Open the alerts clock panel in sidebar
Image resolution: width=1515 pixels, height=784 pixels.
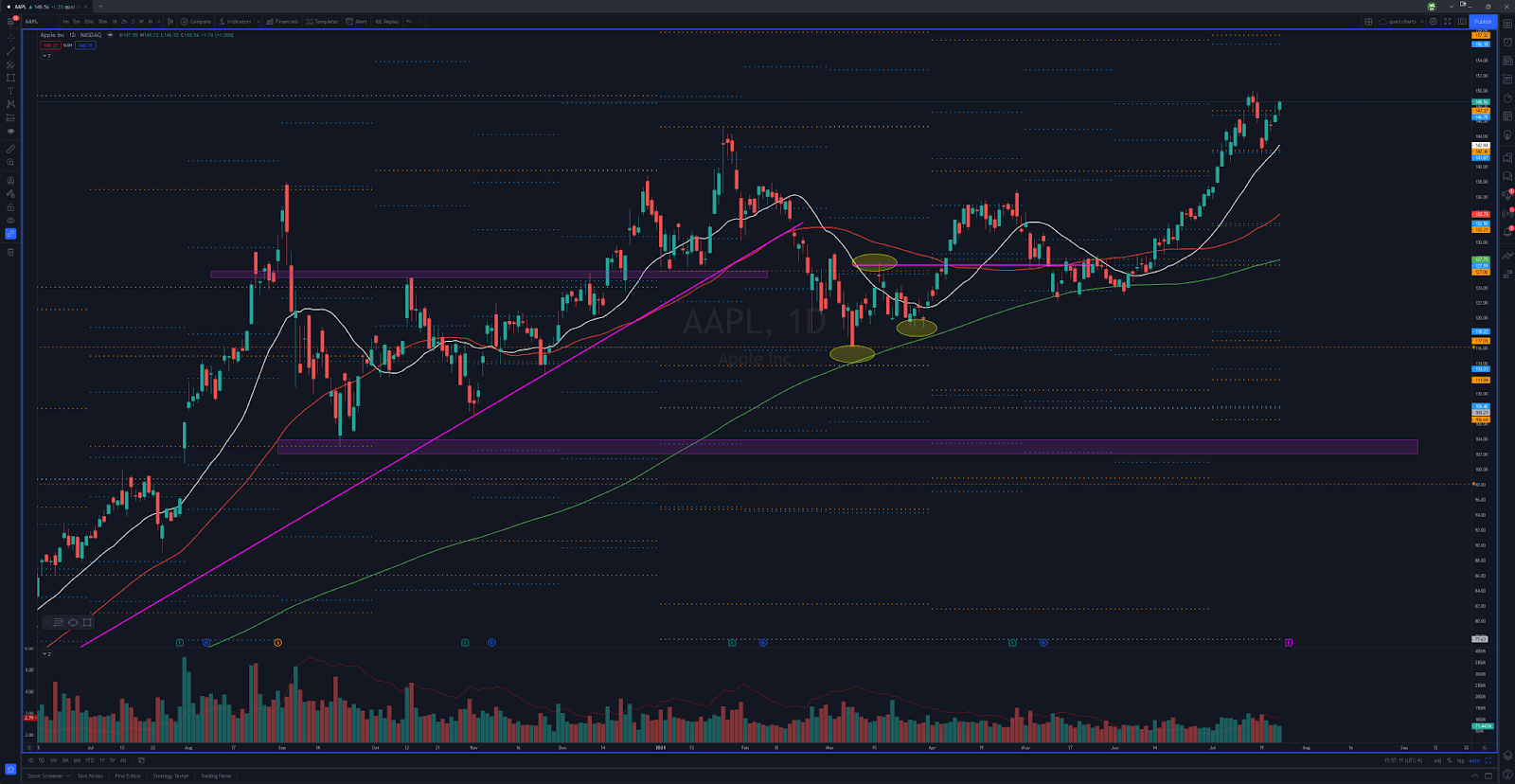1507,42
